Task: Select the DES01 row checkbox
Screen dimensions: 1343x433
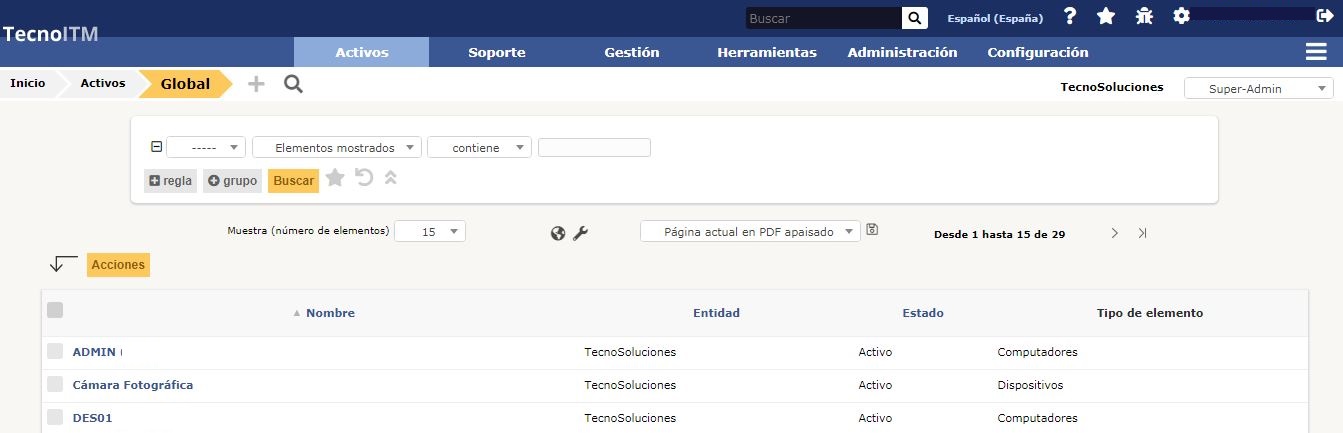Action: tap(55, 417)
